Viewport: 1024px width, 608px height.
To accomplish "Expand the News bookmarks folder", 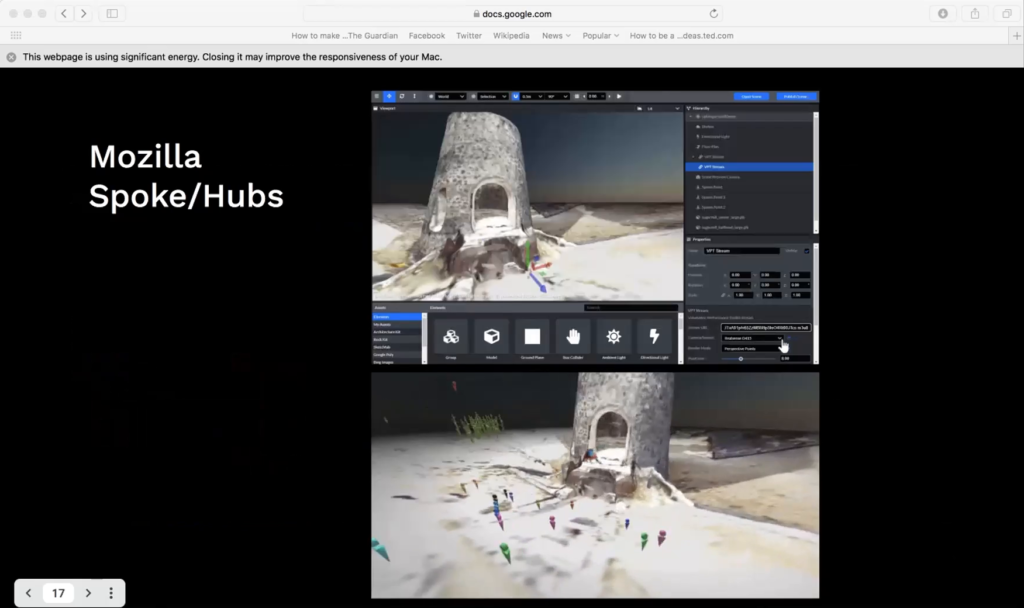I will (556, 36).
